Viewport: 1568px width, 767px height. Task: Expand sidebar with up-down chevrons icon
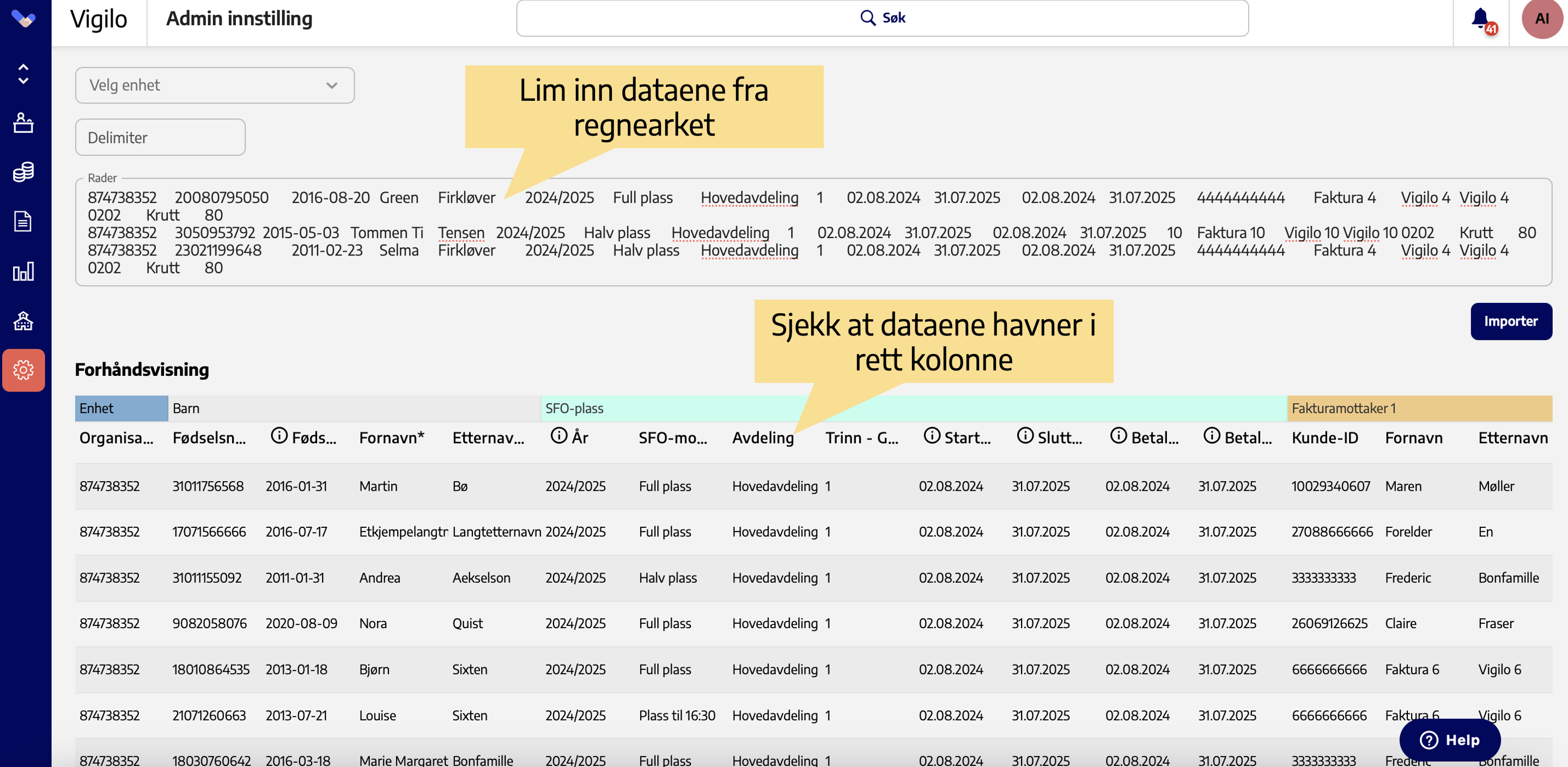coord(23,74)
